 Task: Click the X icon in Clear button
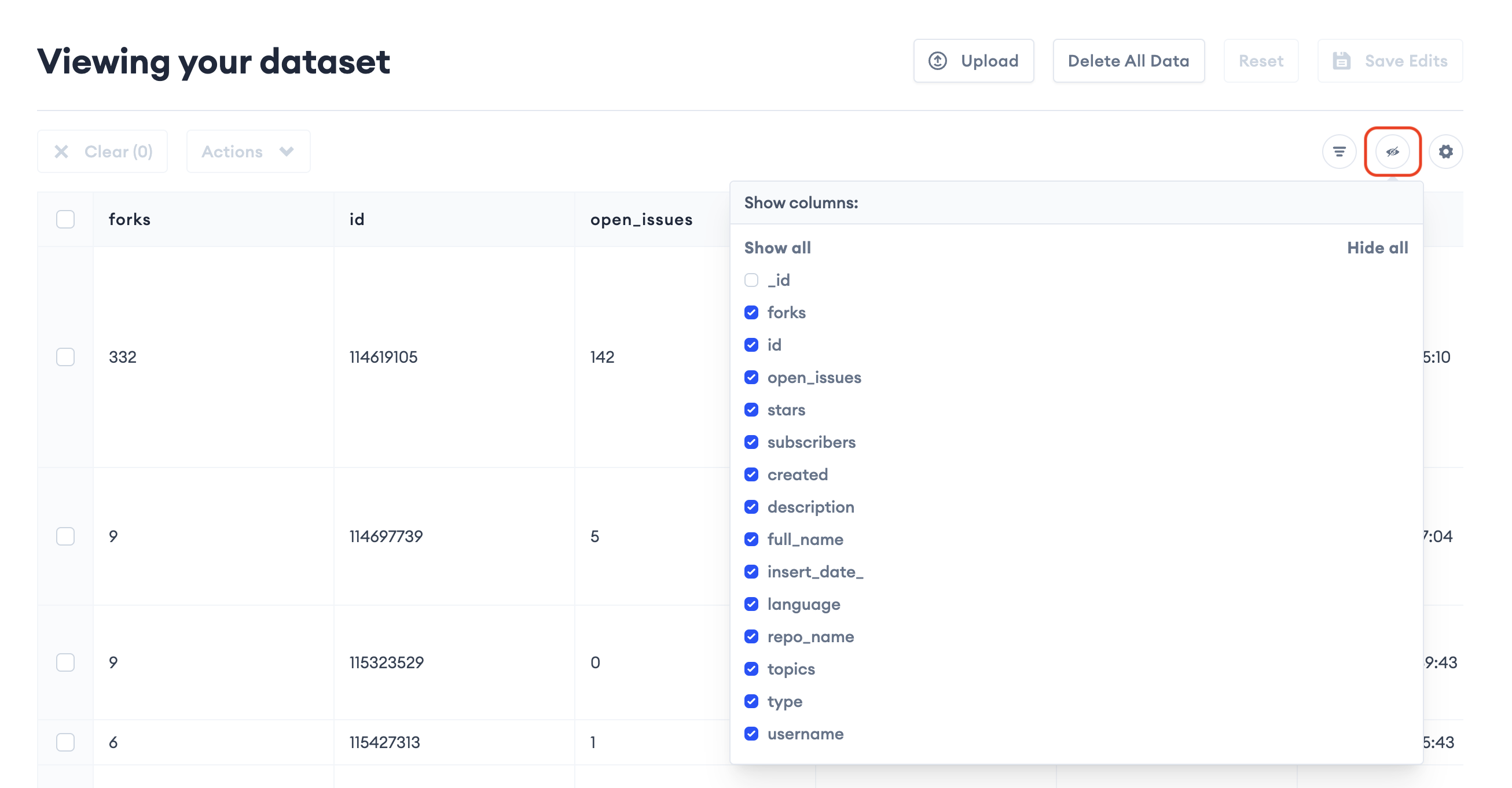(x=61, y=152)
